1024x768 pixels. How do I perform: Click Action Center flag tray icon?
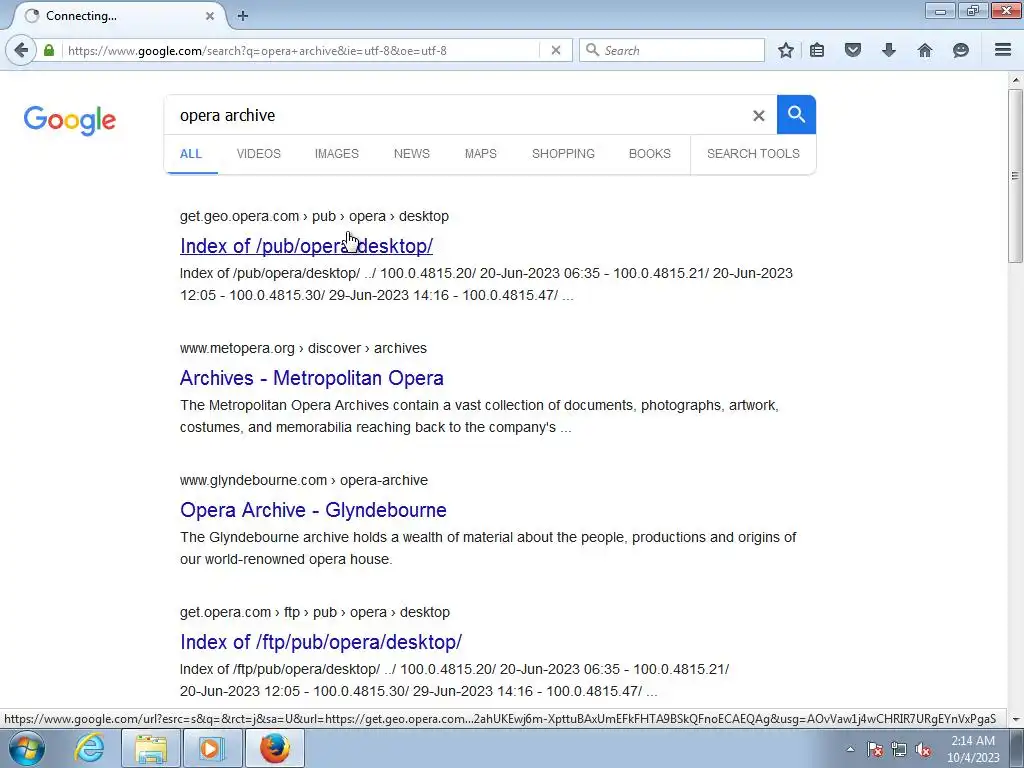(x=875, y=749)
